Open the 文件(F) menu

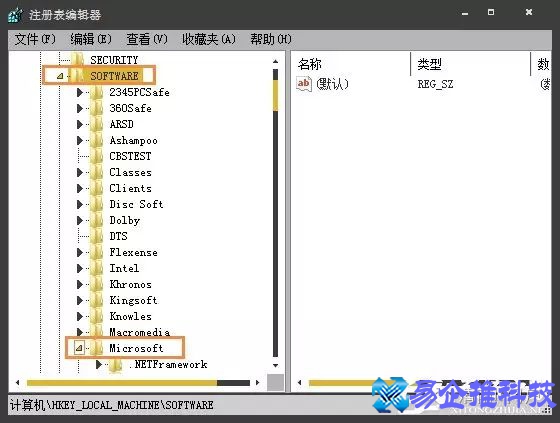click(x=35, y=39)
